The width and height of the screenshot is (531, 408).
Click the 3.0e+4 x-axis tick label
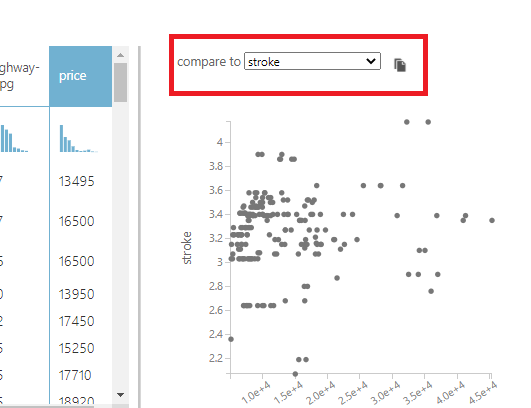point(385,393)
